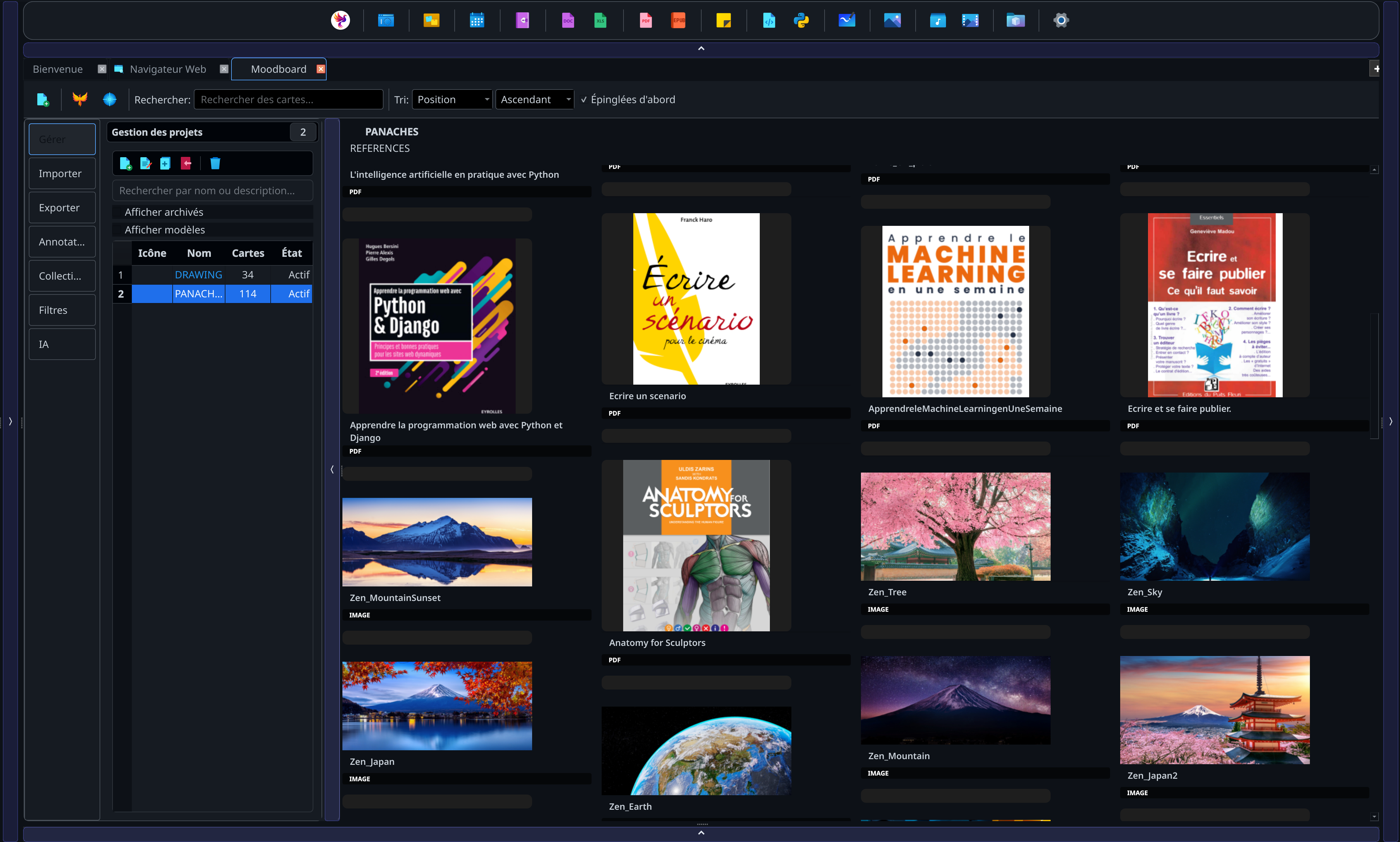This screenshot has width=1400, height=842.
Task: Toggle the Épinglées d'abord checkbox
Action: pyautogui.click(x=628, y=99)
